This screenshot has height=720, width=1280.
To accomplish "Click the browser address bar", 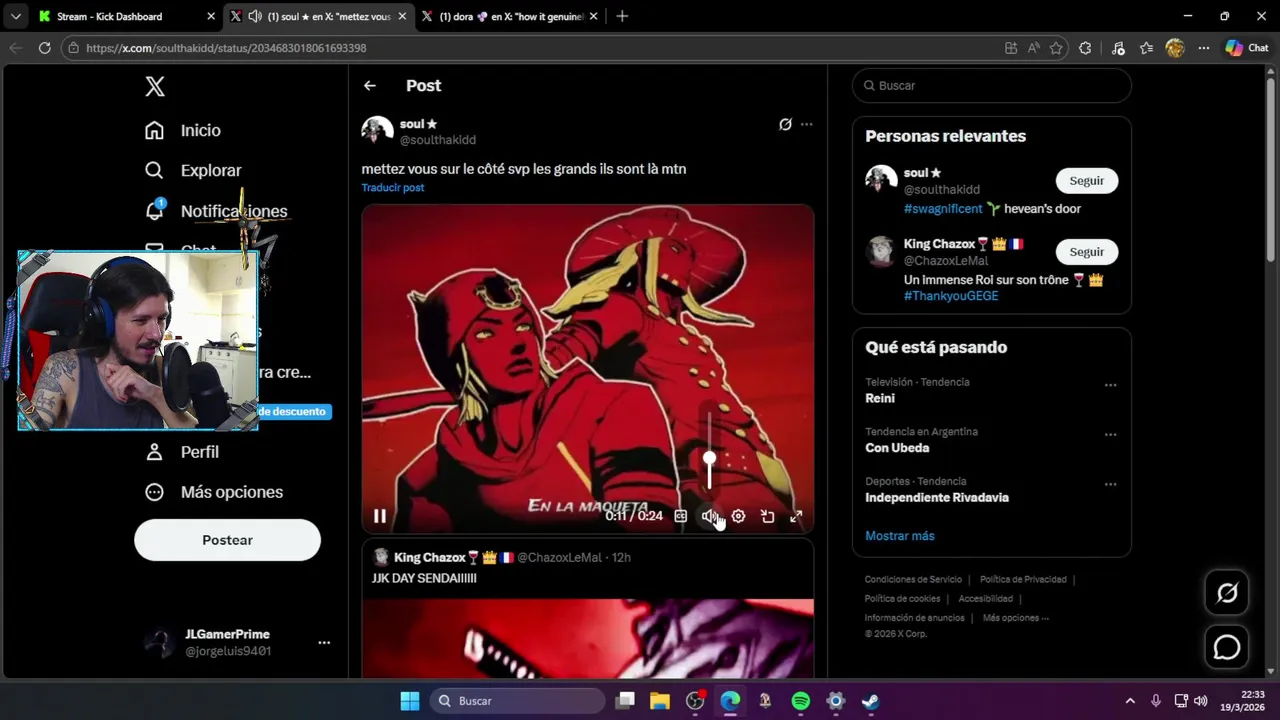I will (x=530, y=48).
